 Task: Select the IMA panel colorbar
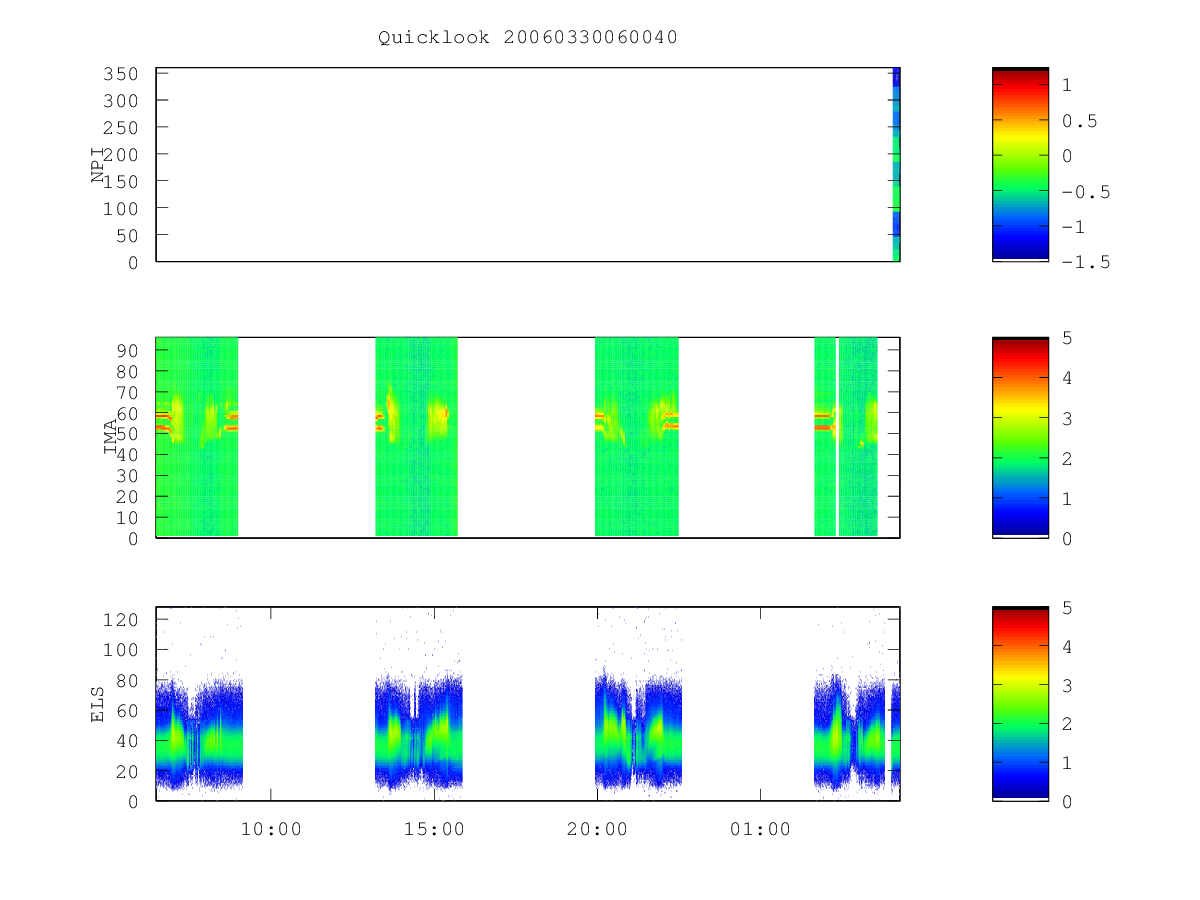[1020, 437]
